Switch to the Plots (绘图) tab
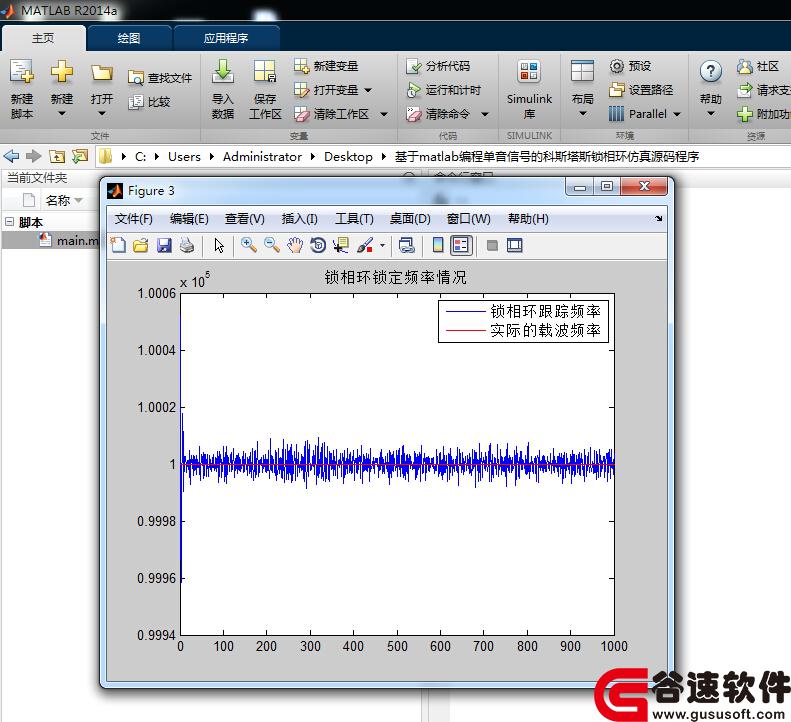The width and height of the screenshot is (791, 722). 129,38
